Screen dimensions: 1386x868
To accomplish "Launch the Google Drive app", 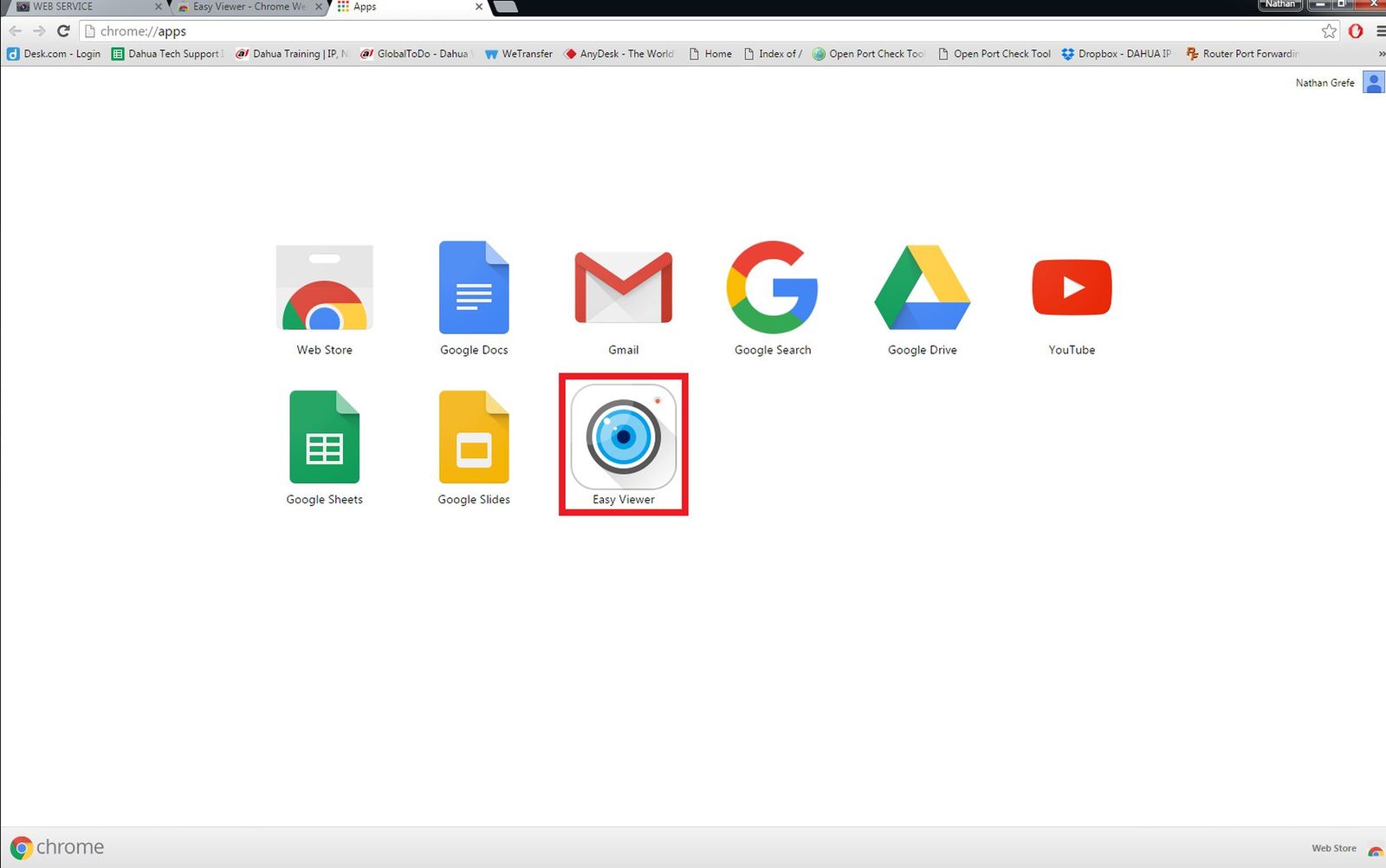I will [923, 288].
